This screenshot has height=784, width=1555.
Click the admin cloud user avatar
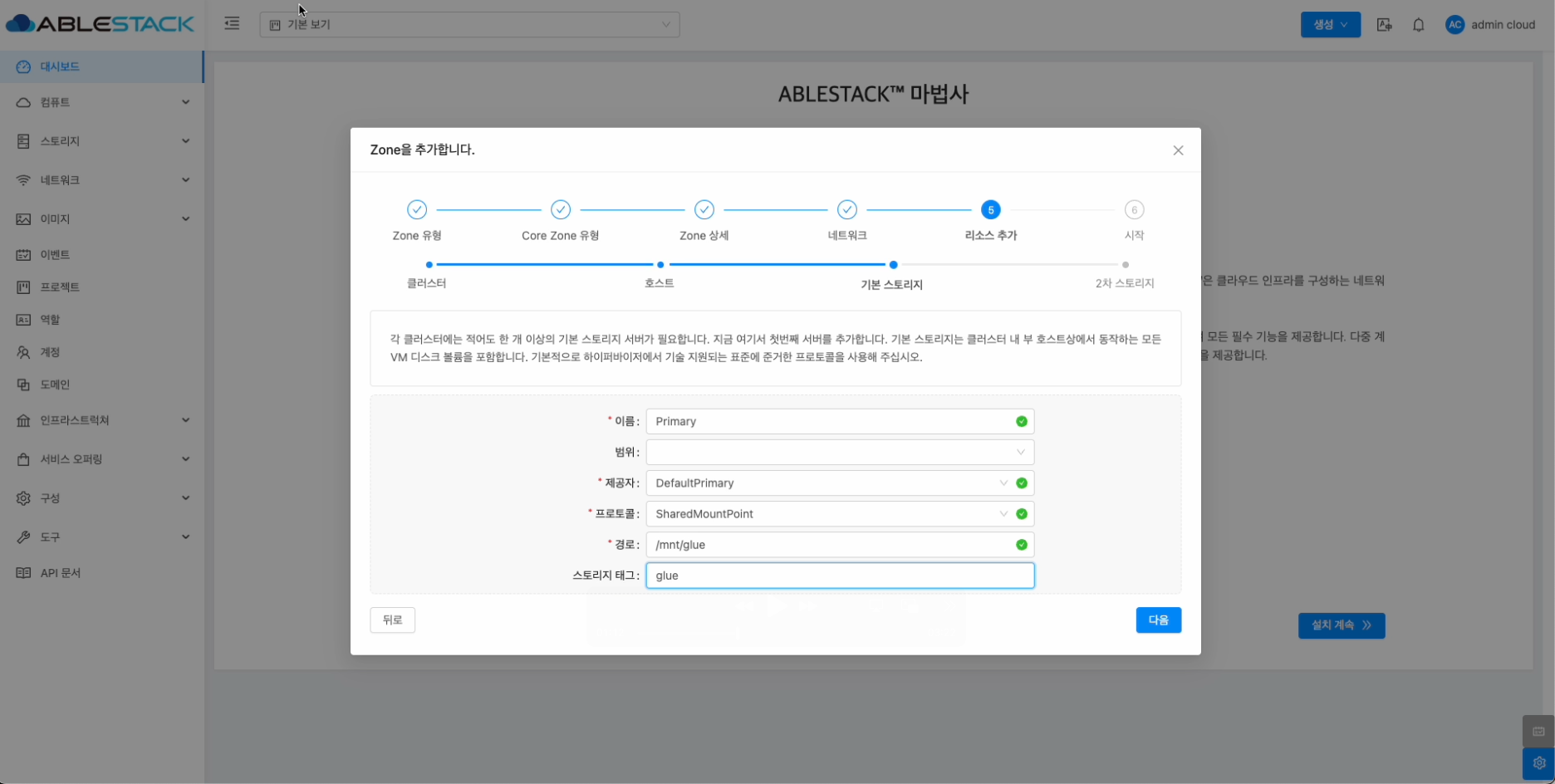(x=1454, y=25)
